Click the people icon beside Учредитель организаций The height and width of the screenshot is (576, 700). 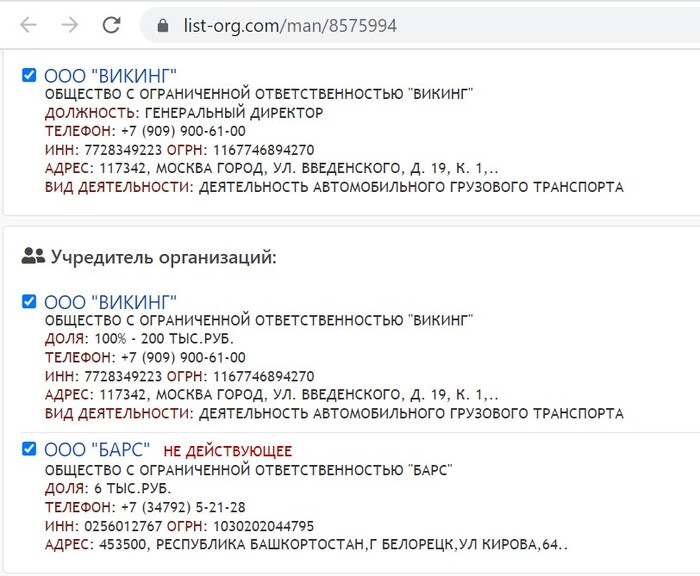point(33,256)
